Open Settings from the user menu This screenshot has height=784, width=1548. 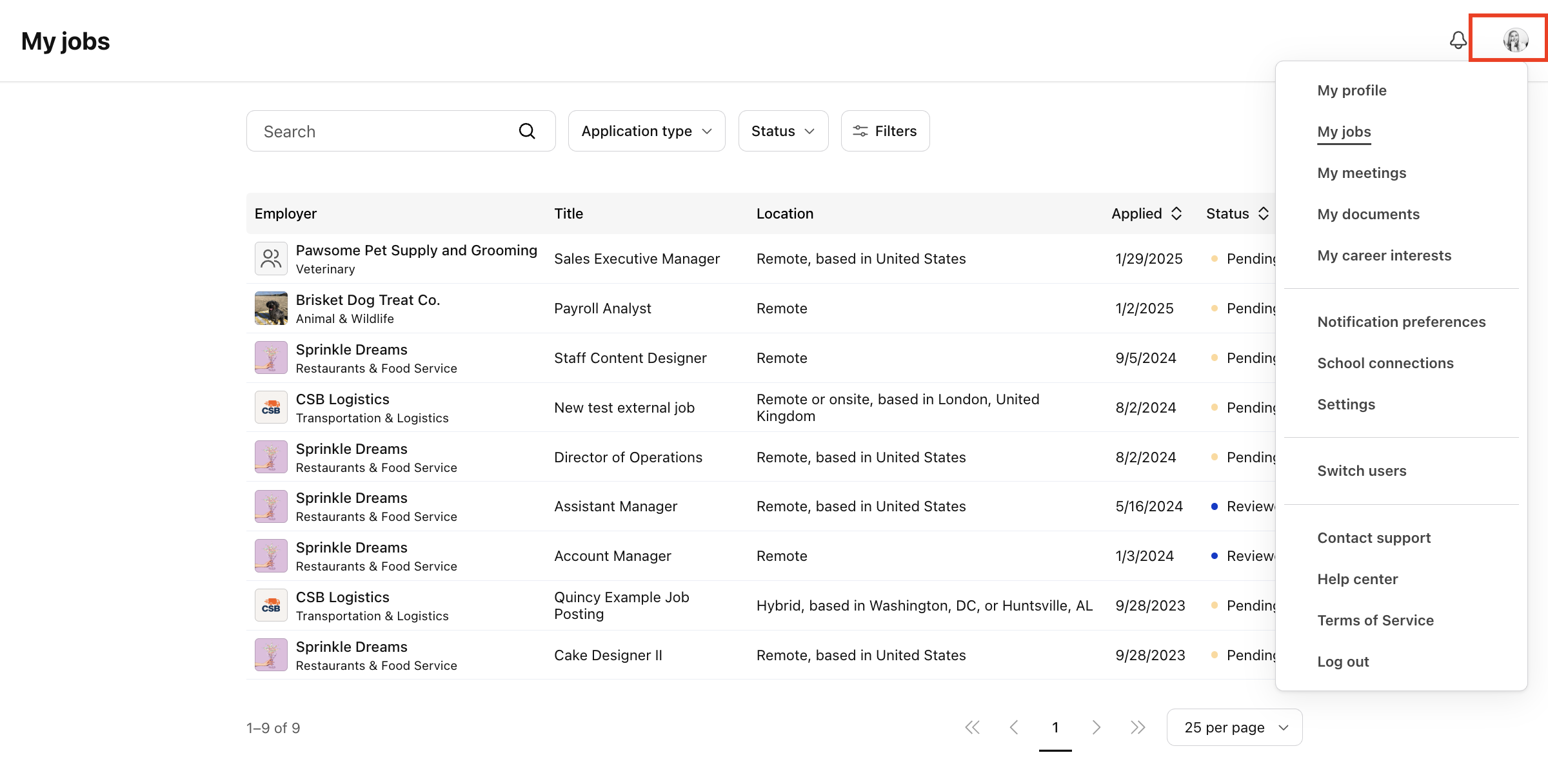click(1346, 404)
